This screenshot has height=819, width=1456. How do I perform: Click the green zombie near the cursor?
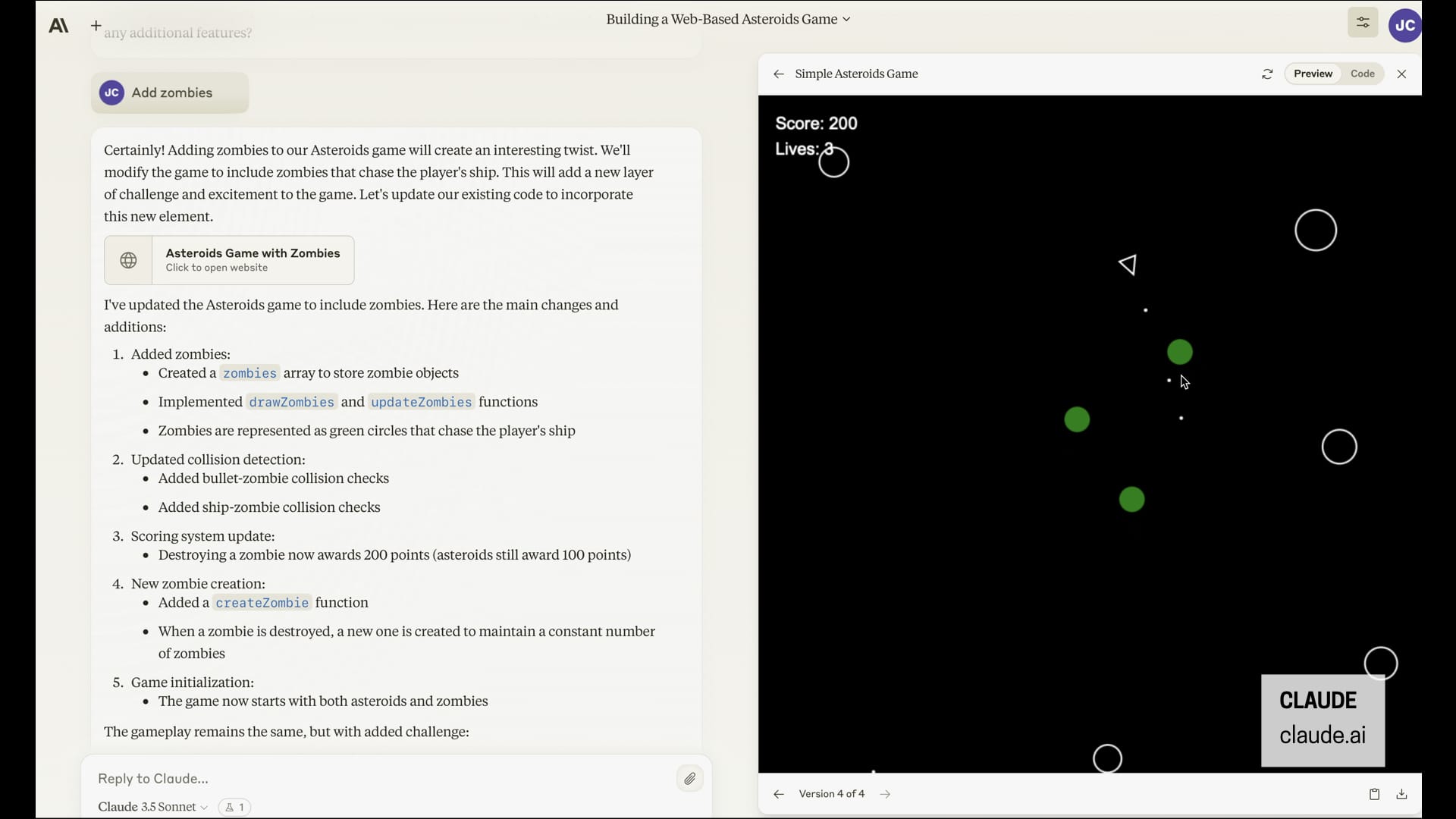pos(1179,352)
